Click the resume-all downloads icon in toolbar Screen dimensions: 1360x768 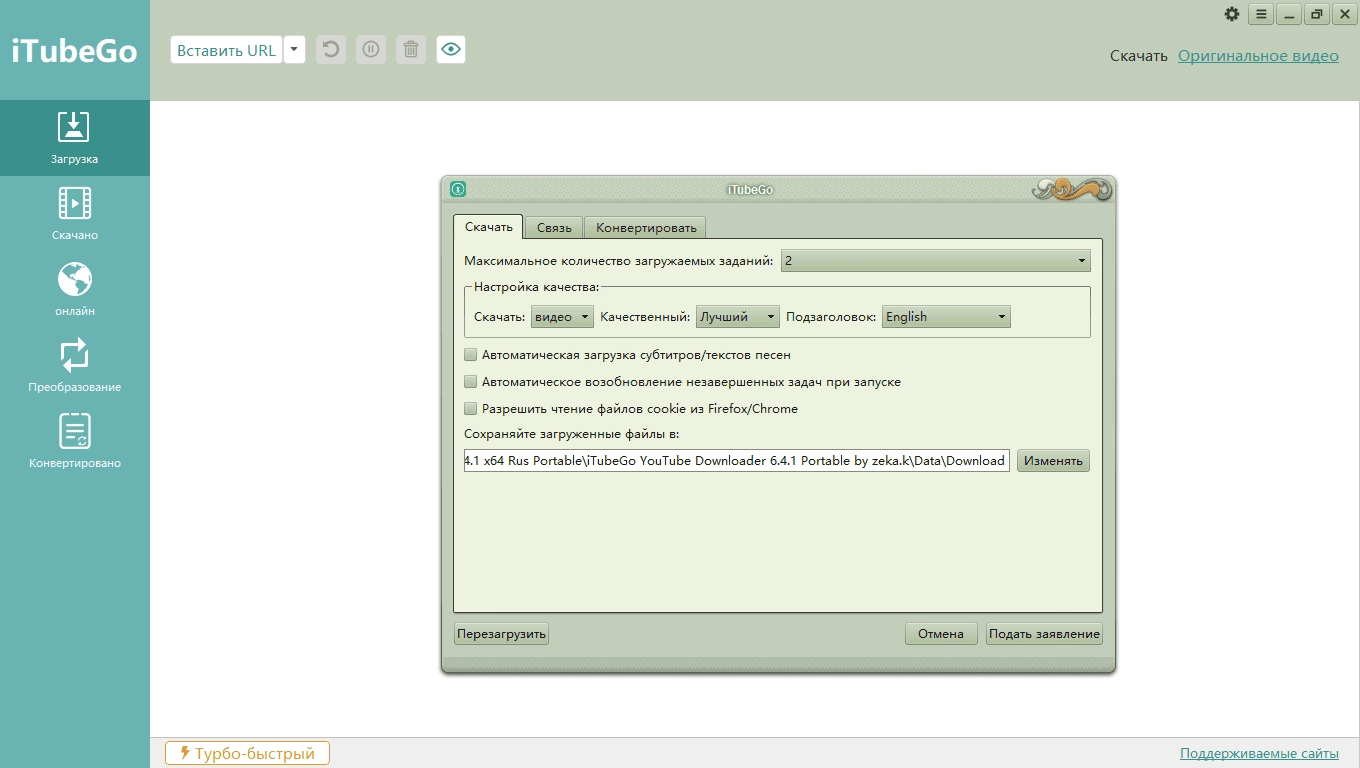(x=331, y=50)
